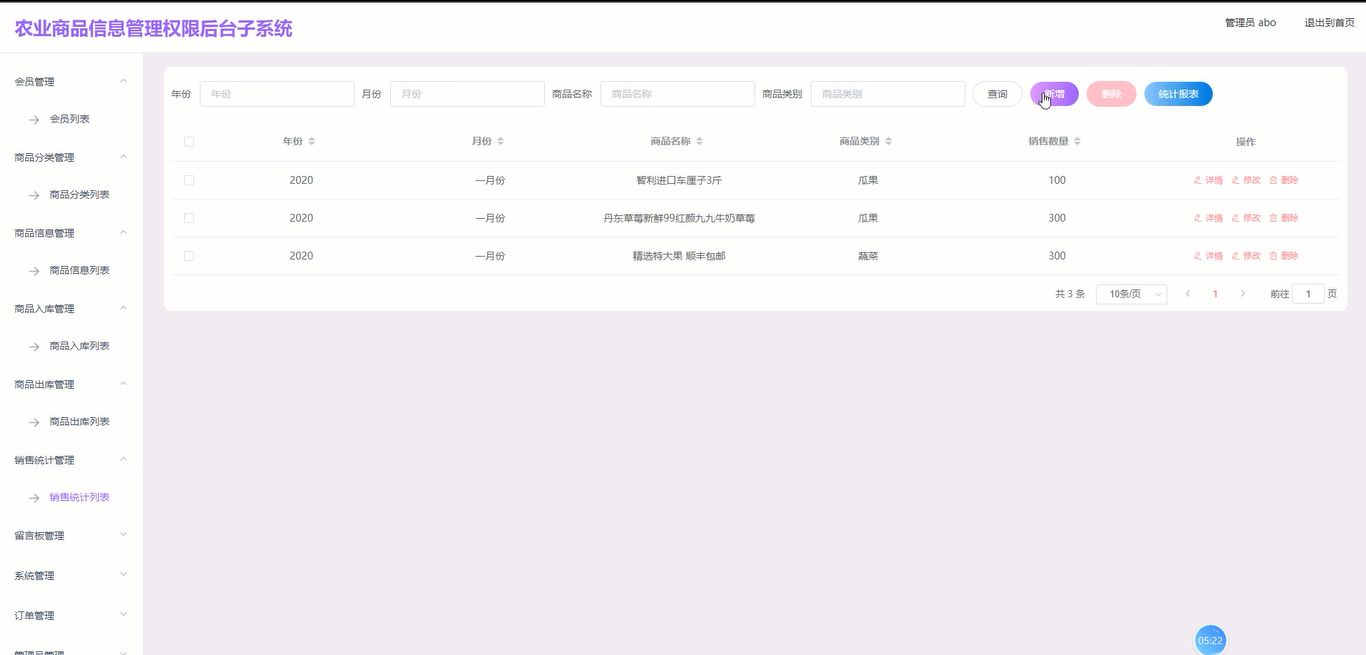Focus the 商品名称 filter input field
1366x655 pixels.
tap(678, 94)
